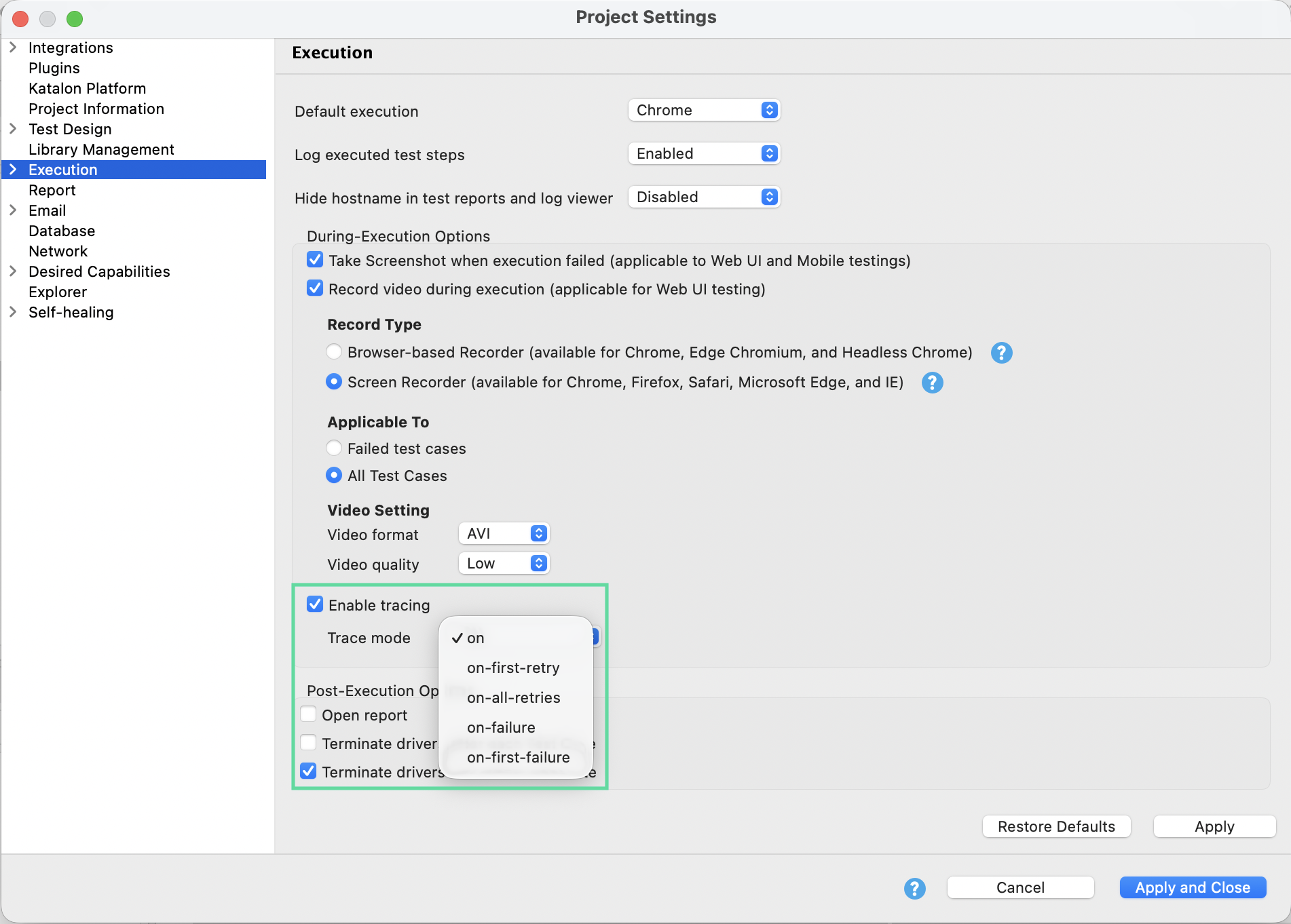Click the help icon in the bottom bar
Image resolution: width=1291 pixels, height=924 pixels.
(914, 887)
